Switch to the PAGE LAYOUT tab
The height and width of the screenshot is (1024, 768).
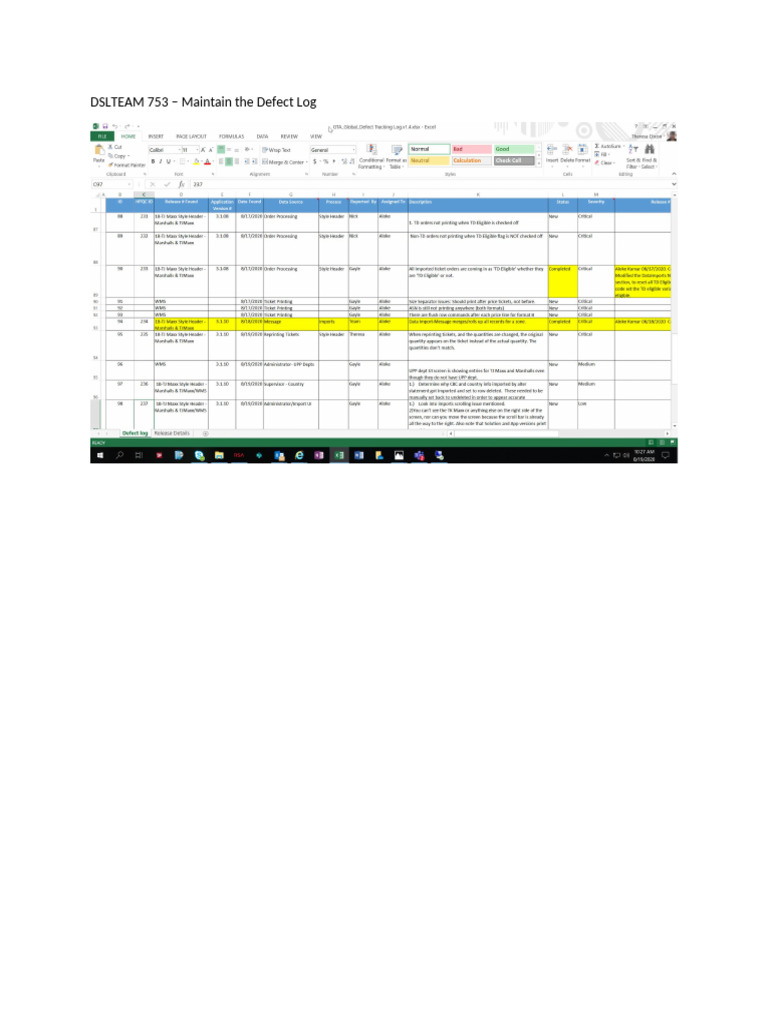click(191, 136)
